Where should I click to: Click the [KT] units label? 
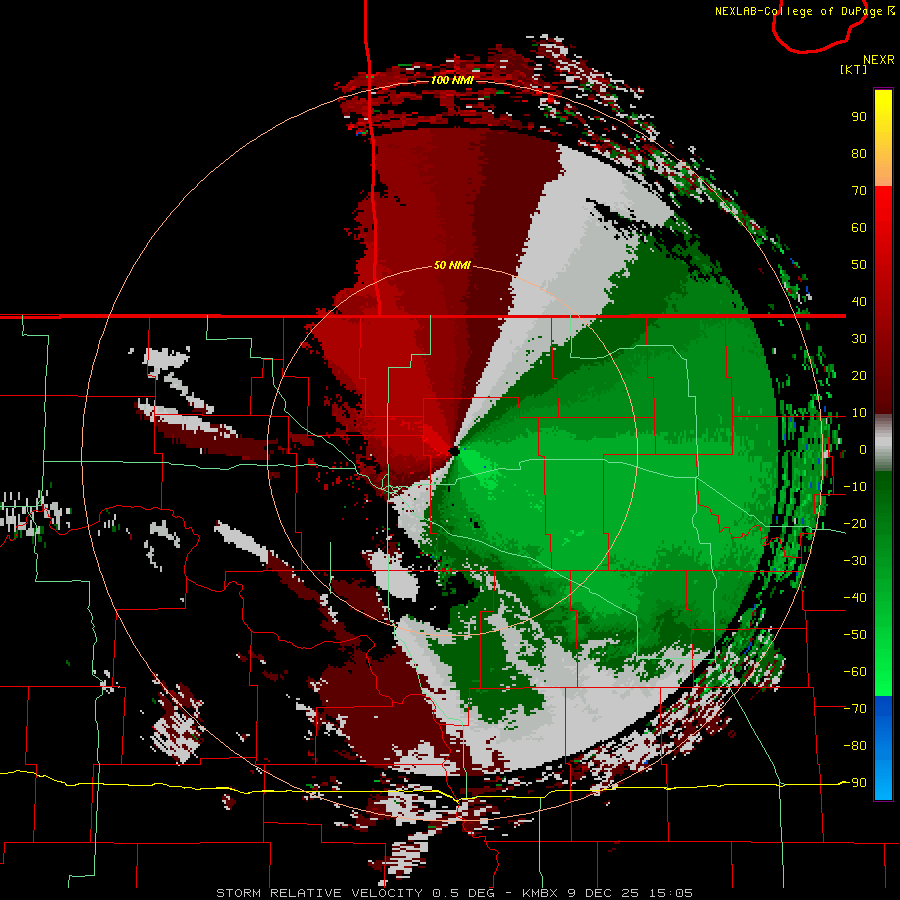854,69
